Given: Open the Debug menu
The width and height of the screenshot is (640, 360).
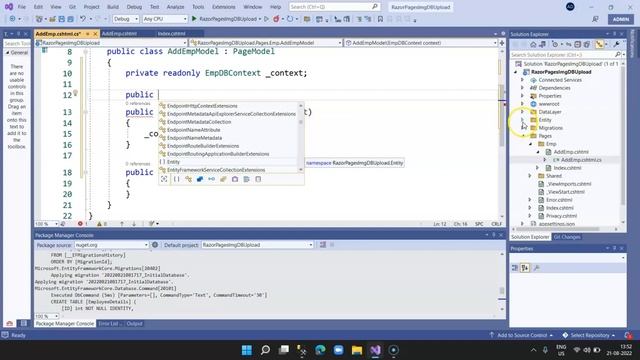Looking at the screenshot, I should point(134,7).
